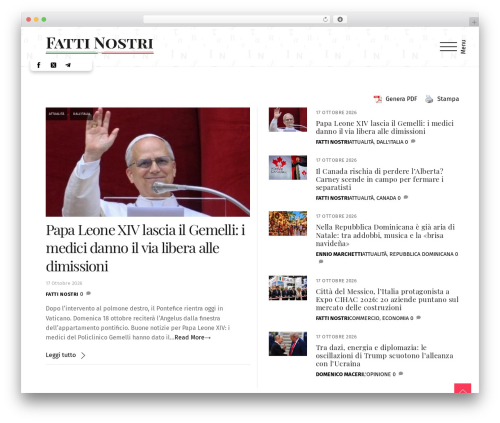This screenshot has width=500, height=423.
Task: Click author Domenico Maceri
Action: (x=340, y=374)
